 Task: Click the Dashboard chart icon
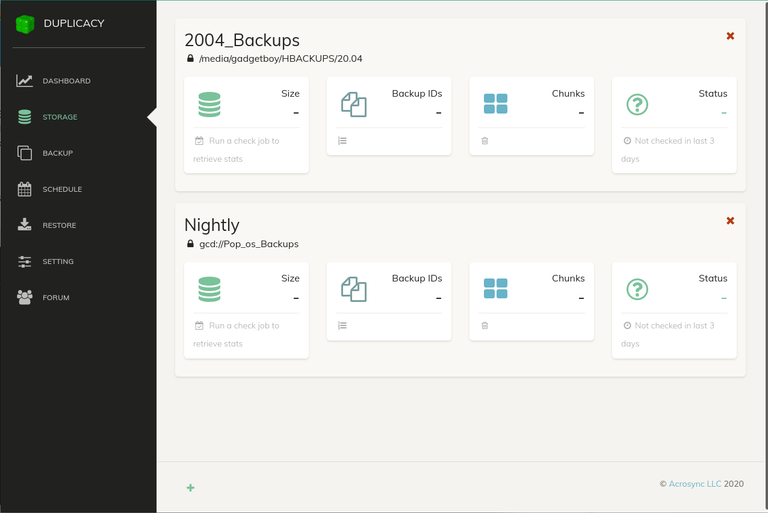pyautogui.click(x=24, y=81)
